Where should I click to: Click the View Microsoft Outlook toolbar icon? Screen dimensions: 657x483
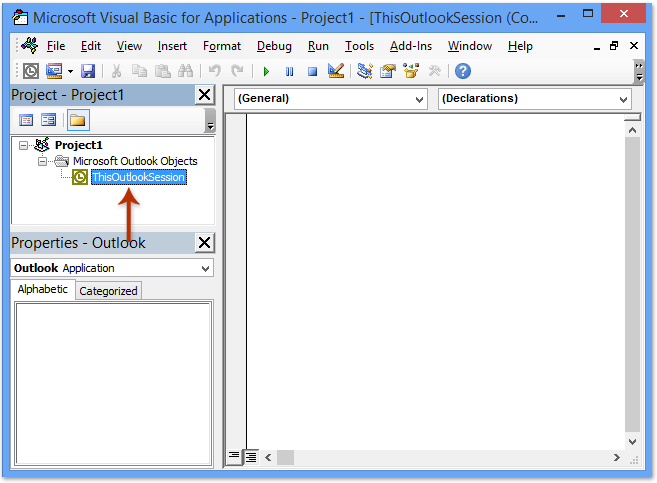pos(31,71)
